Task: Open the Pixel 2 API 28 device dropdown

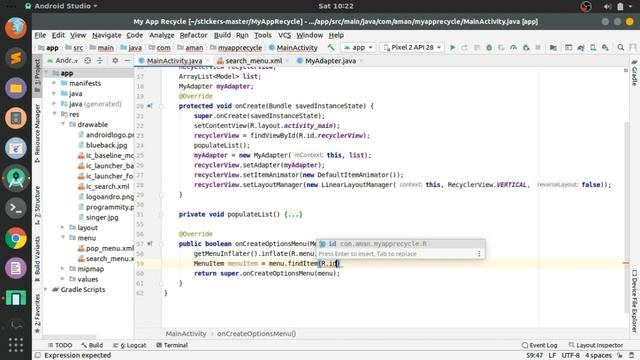Action: (x=412, y=48)
